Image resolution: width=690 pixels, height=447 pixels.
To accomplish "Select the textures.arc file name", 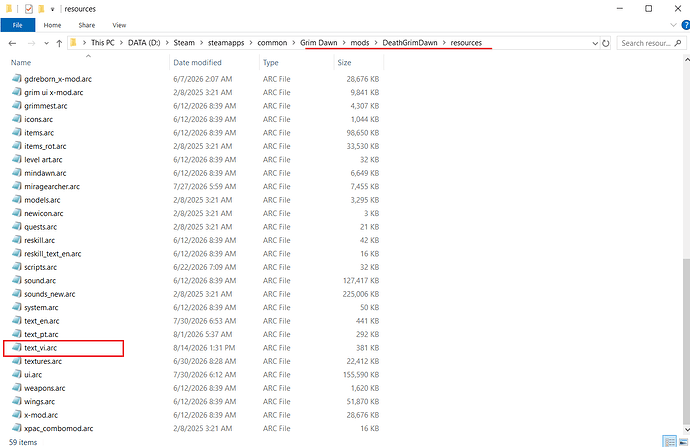I will 43,361.
